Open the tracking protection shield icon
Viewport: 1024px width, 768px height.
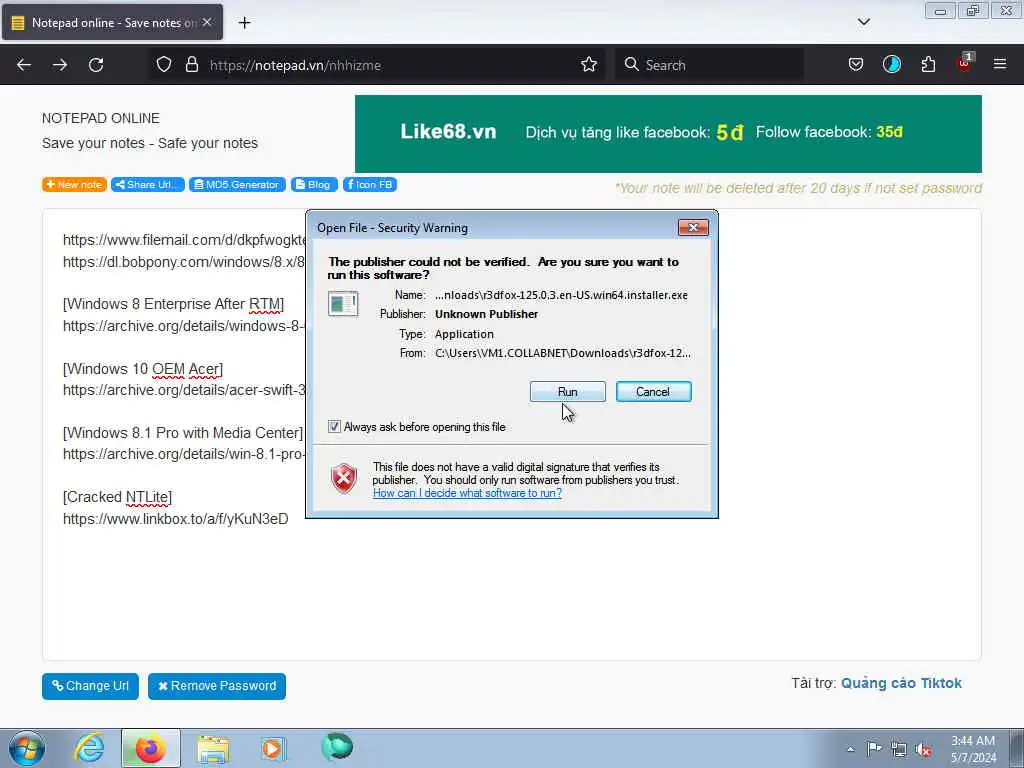point(164,65)
